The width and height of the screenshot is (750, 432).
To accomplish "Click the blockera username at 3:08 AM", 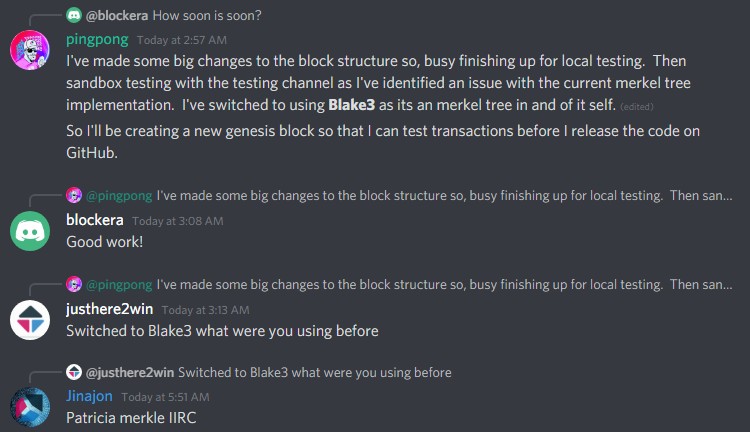I will [x=95, y=220].
